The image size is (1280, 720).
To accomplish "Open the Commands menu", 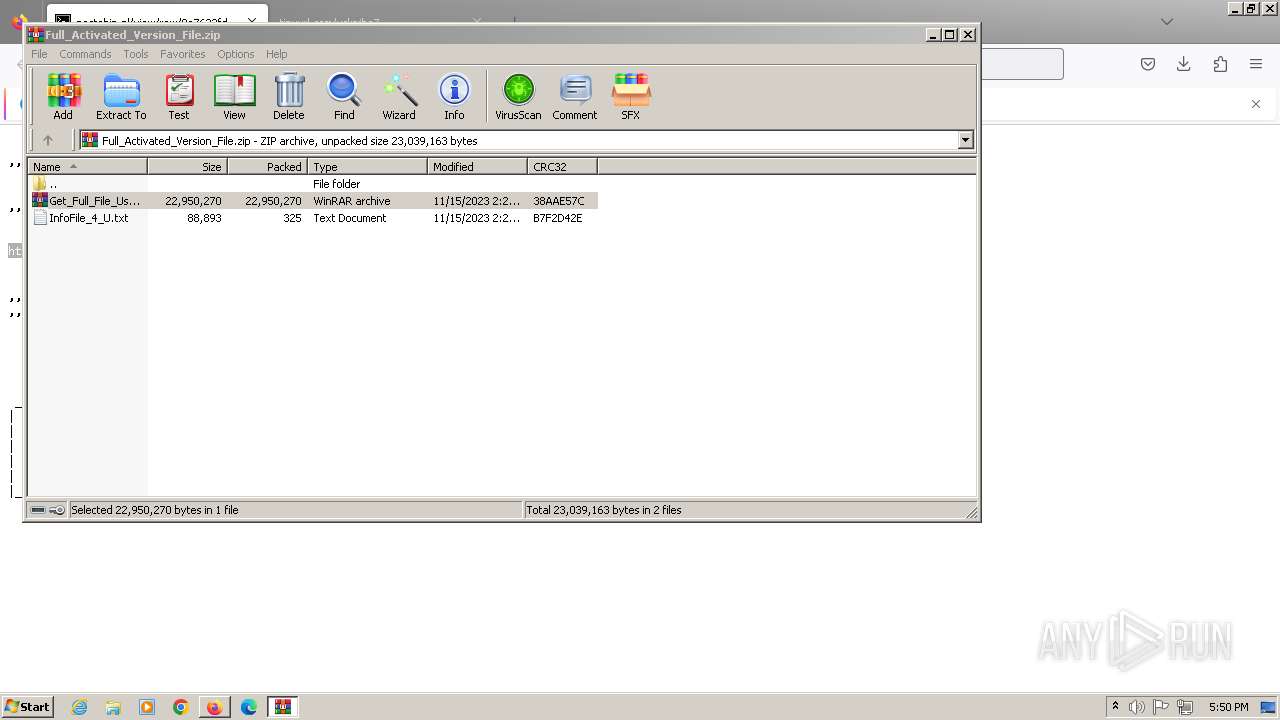I will tap(85, 54).
